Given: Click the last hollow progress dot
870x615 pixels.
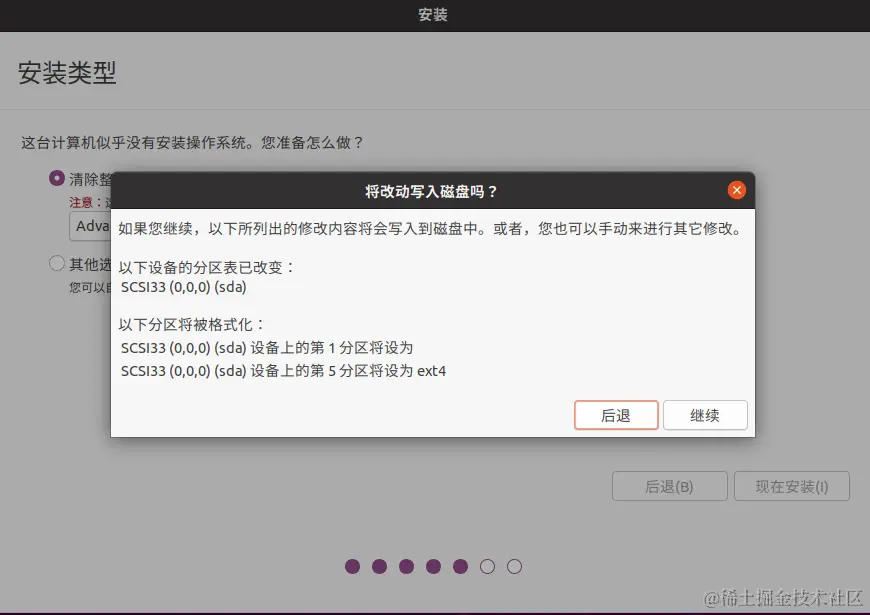Looking at the screenshot, I should 514,566.
